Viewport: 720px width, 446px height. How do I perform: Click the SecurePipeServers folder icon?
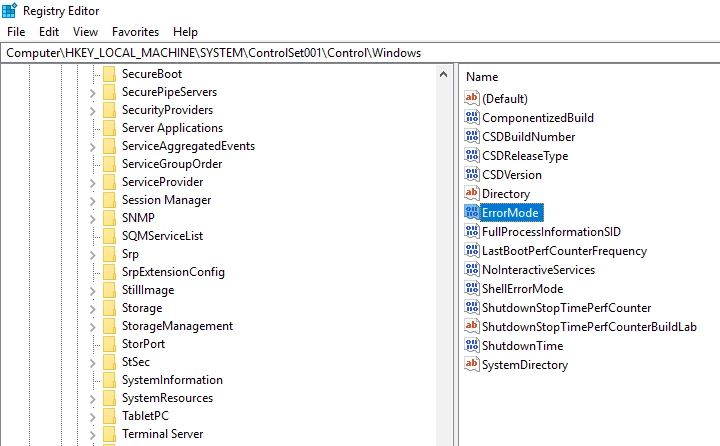pyautogui.click(x=110, y=92)
